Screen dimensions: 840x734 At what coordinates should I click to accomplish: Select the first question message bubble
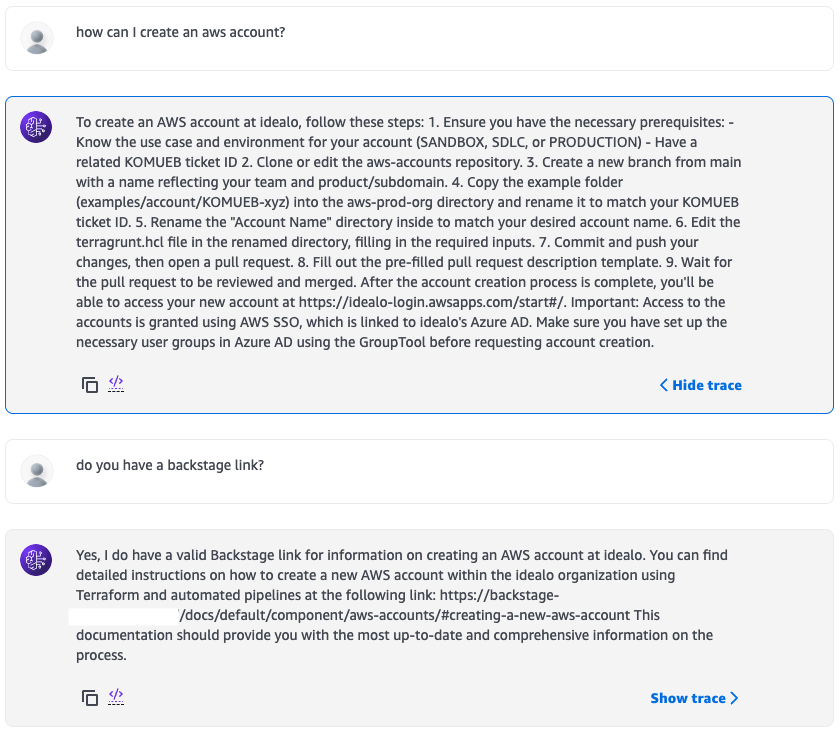coord(420,38)
